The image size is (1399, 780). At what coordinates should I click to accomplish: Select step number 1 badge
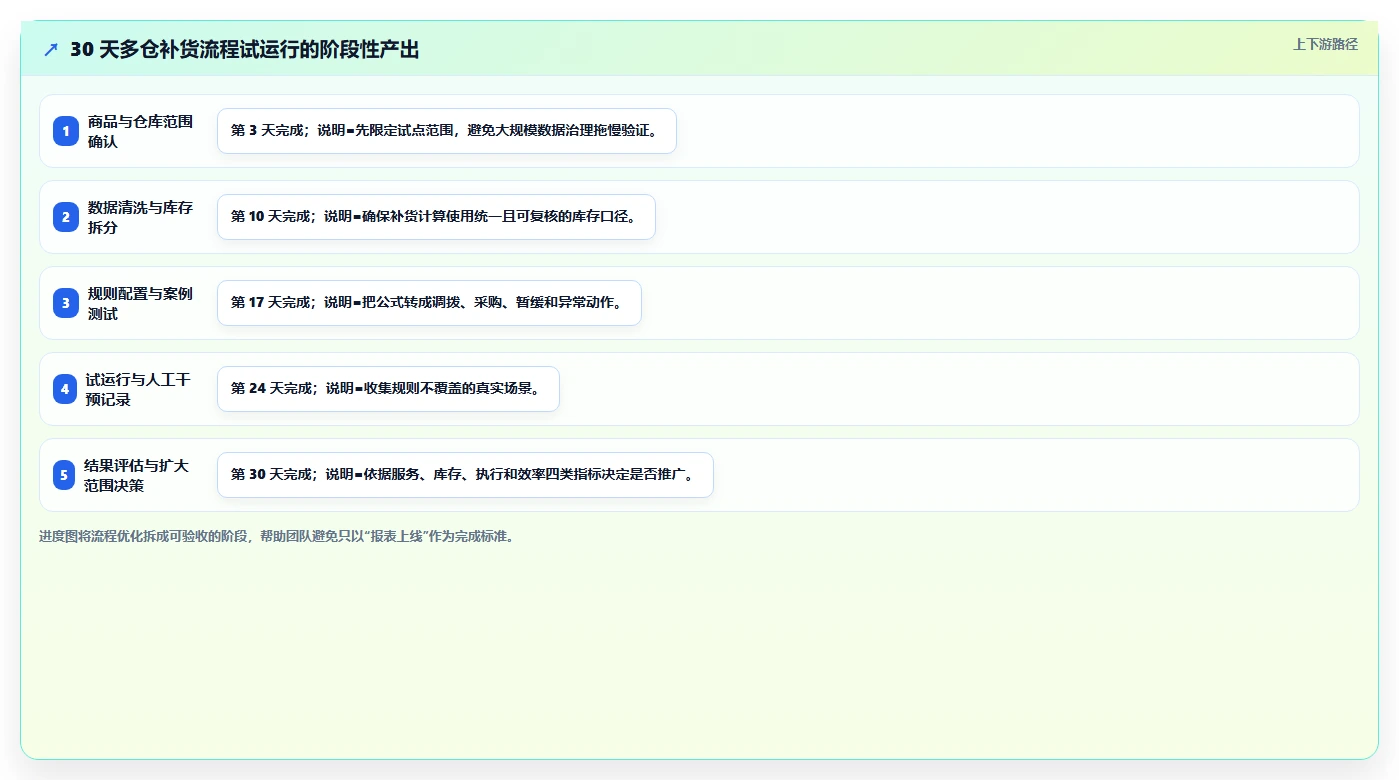(65, 131)
